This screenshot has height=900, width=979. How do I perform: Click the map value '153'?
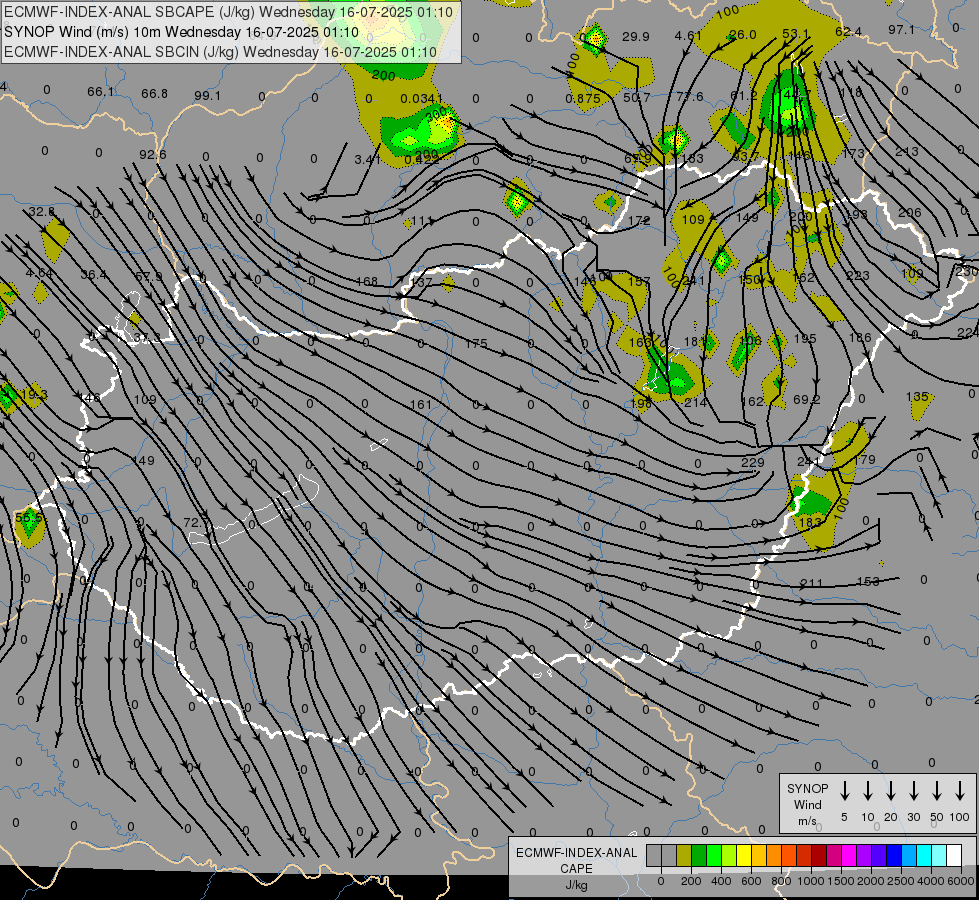tap(868, 581)
